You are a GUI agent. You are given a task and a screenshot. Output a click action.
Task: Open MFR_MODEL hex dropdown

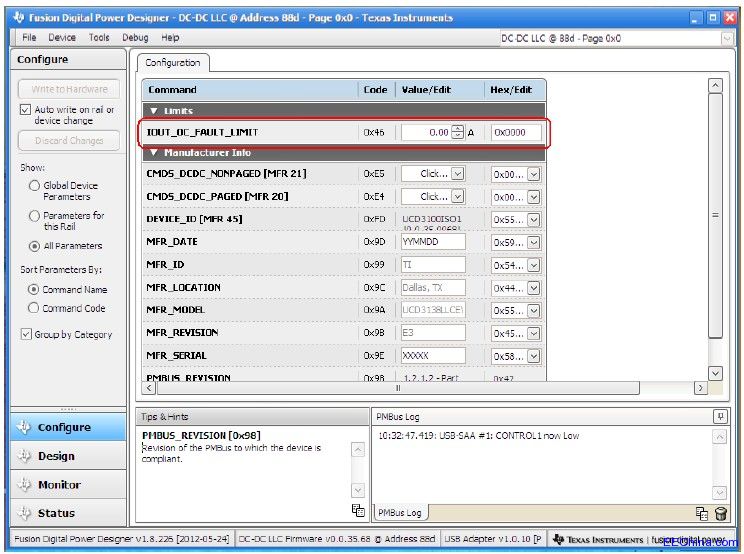click(534, 311)
